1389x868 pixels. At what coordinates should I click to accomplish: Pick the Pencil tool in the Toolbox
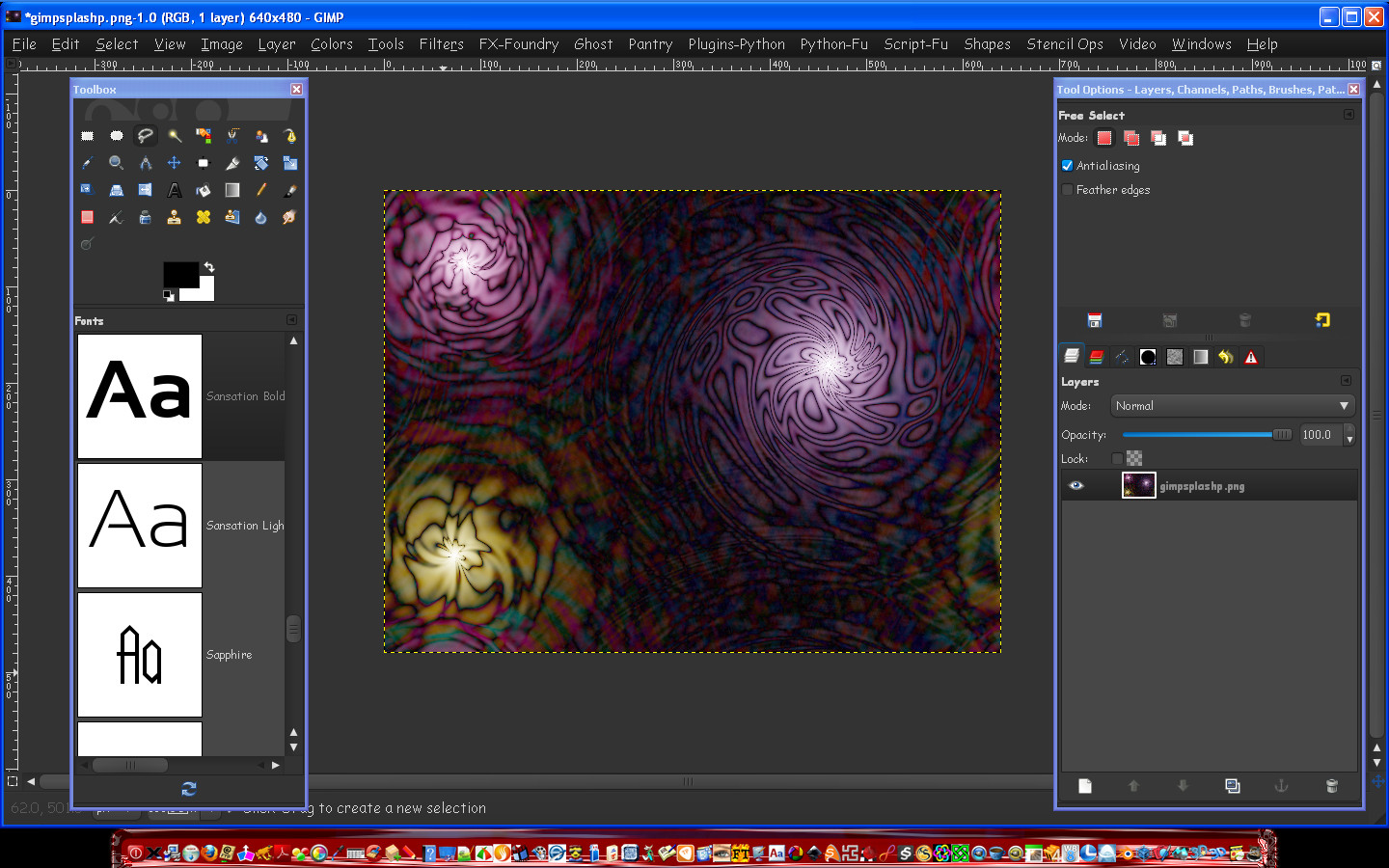point(261,190)
